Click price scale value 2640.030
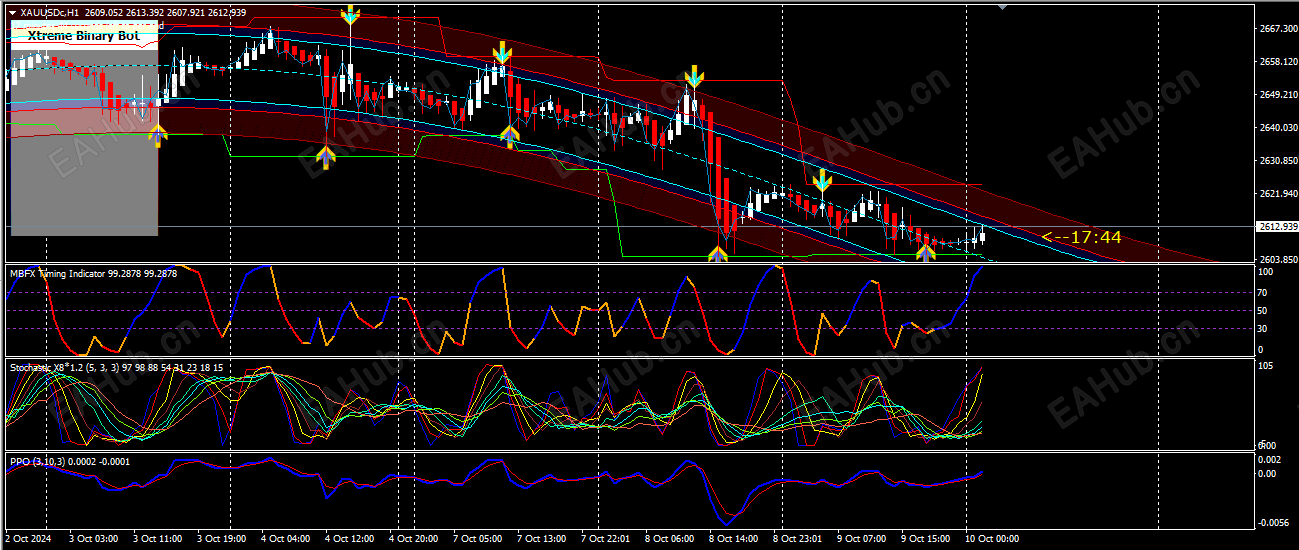1299x550 pixels. [x=1277, y=128]
